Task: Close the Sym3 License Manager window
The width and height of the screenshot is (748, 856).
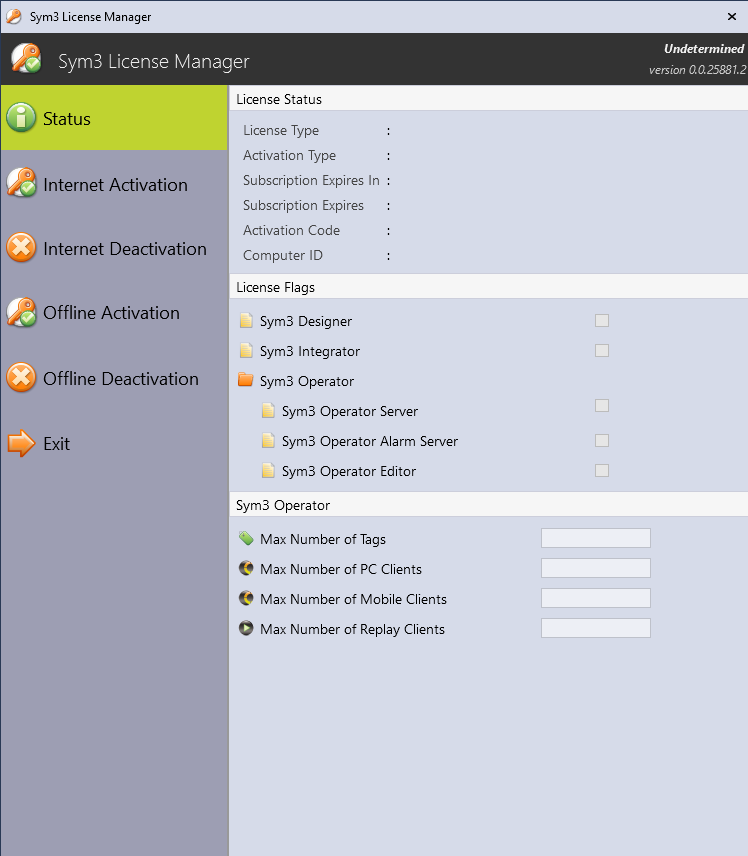Action: 732,16
